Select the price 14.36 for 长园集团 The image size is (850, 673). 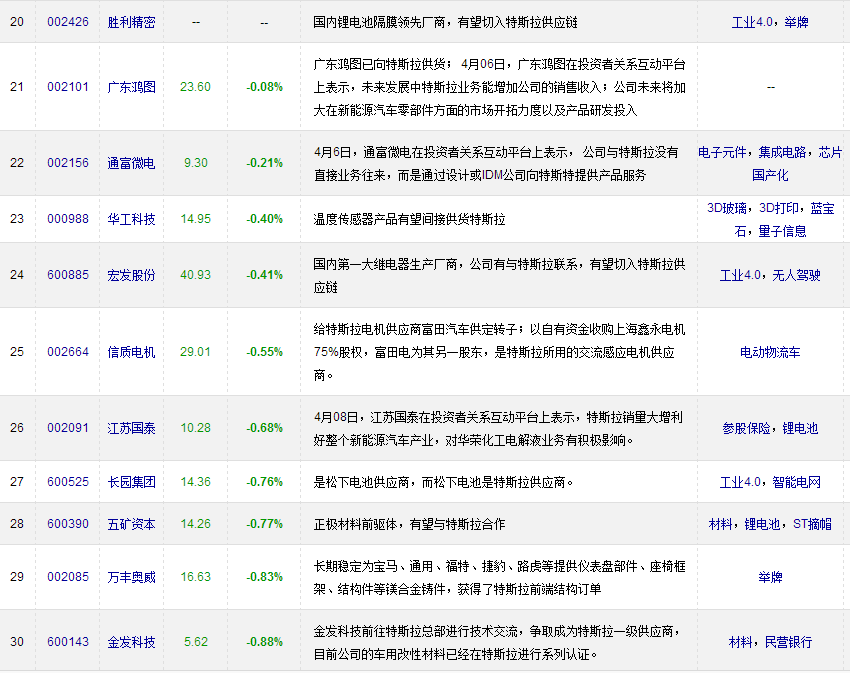click(195, 482)
